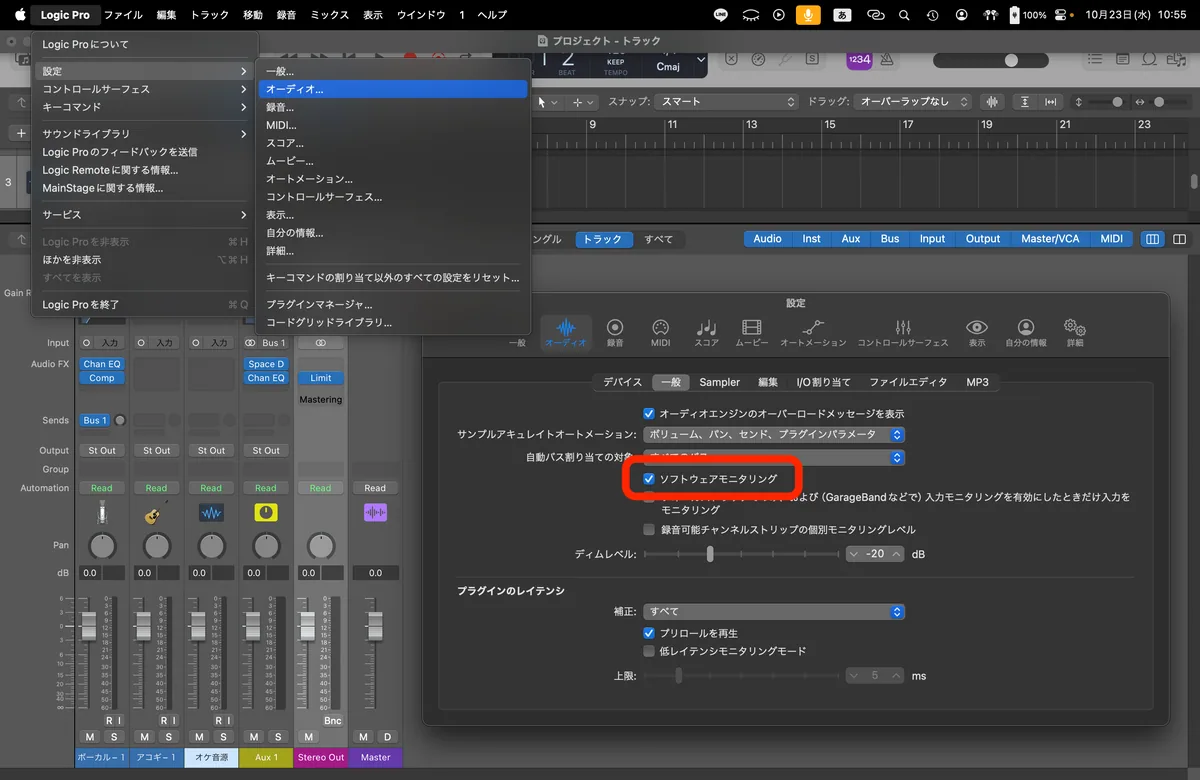
Task: Click the microphone icon on ボーカル-1 strip
Action: tap(101, 513)
